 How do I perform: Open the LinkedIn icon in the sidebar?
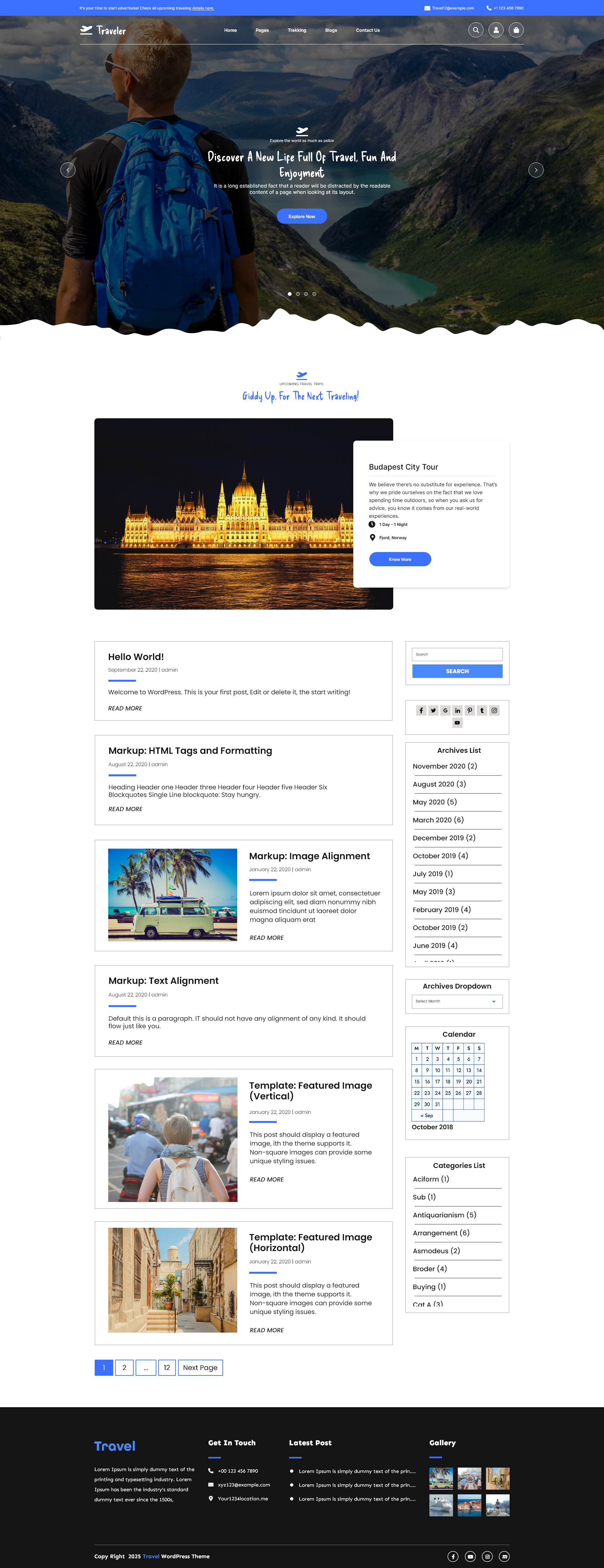pyautogui.click(x=457, y=710)
